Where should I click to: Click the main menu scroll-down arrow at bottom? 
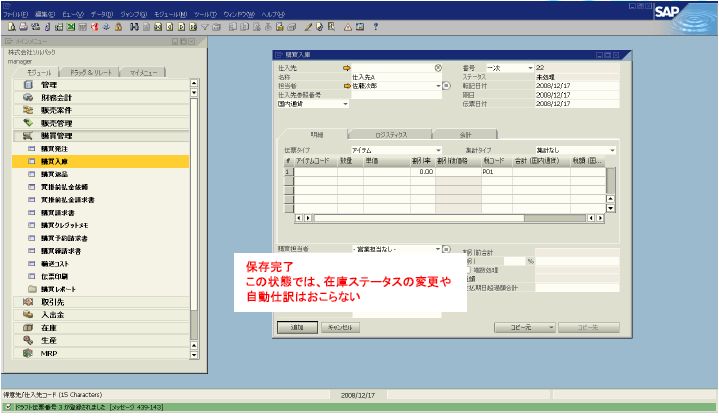click(194, 355)
